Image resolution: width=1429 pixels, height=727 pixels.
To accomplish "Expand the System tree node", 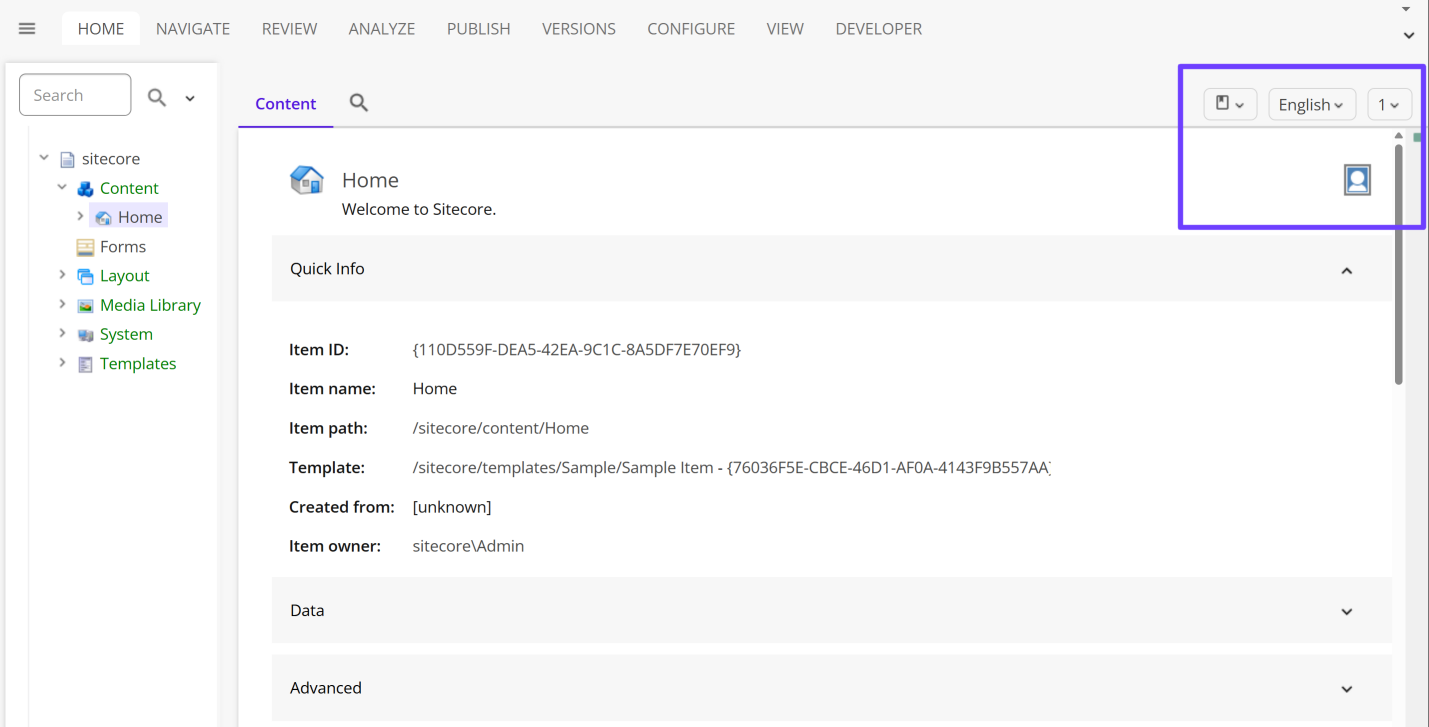I will (x=62, y=333).
